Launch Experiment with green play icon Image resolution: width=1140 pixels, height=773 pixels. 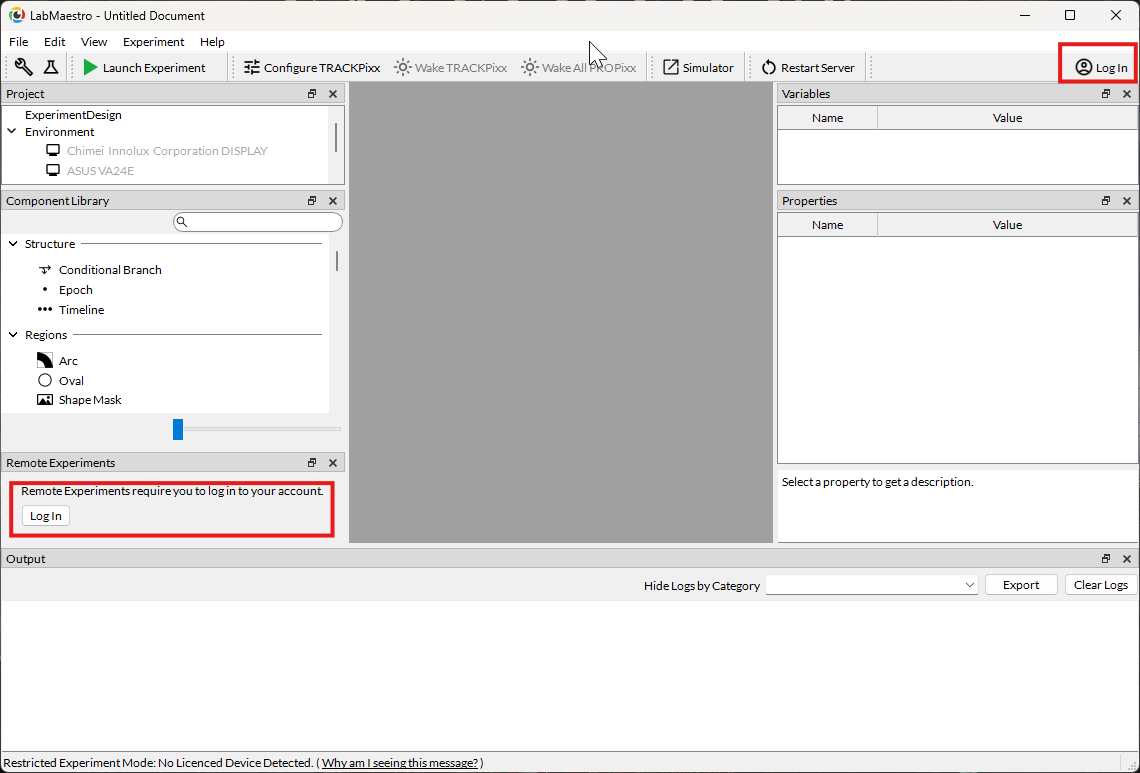pos(144,68)
